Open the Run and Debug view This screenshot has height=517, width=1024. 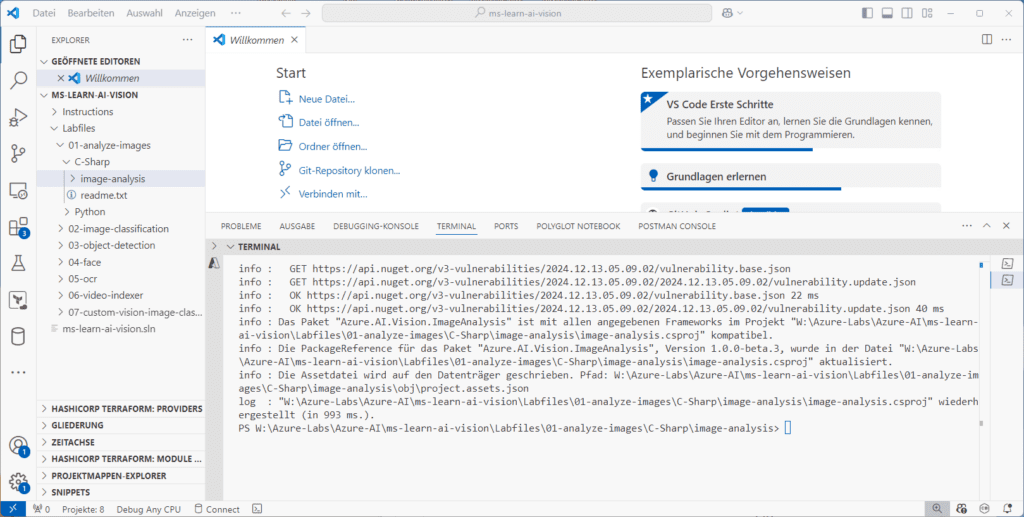pyautogui.click(x=18, y=118)
